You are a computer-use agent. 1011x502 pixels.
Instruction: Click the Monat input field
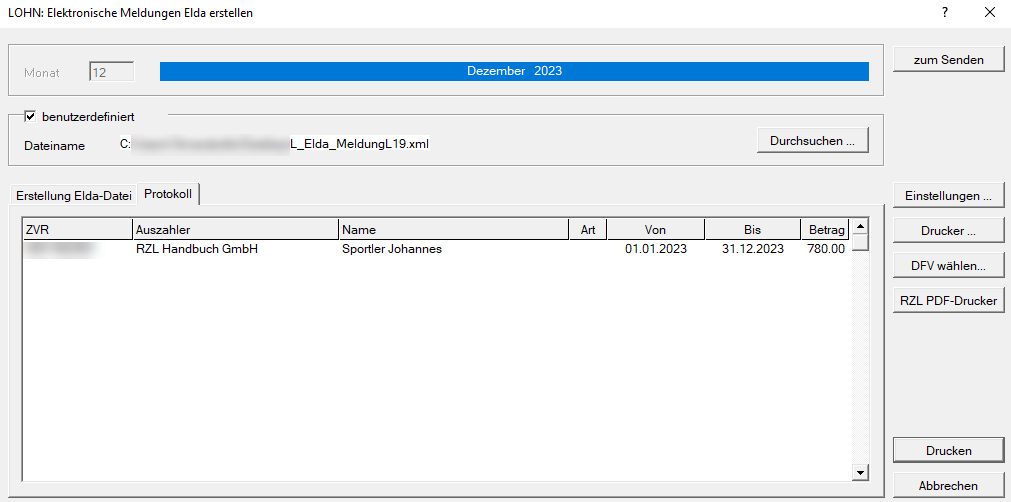tap(111, 72)
